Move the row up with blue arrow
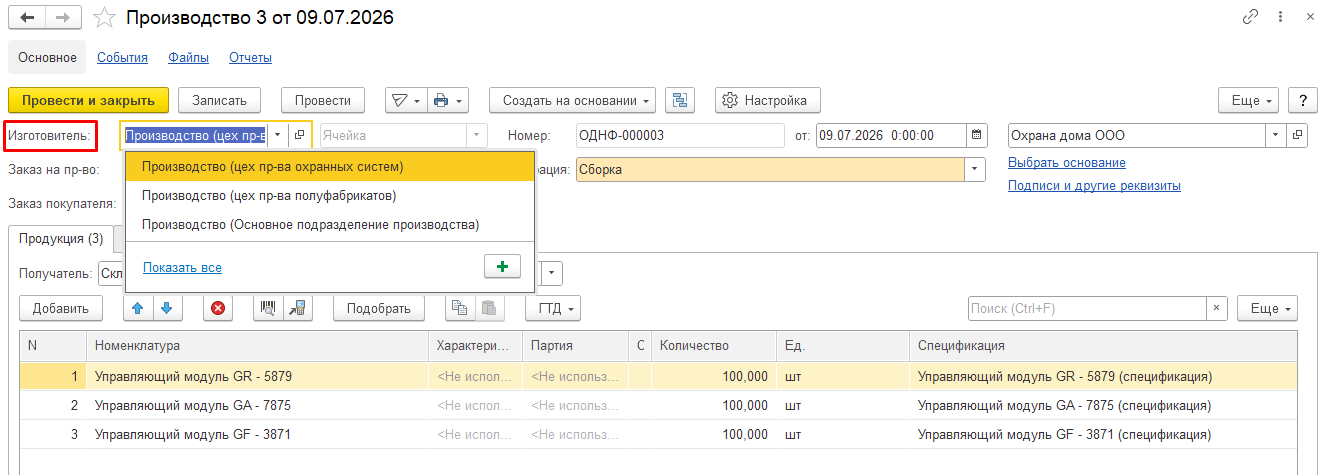Viewport: 1322px width, 475px height. [138, 308]
